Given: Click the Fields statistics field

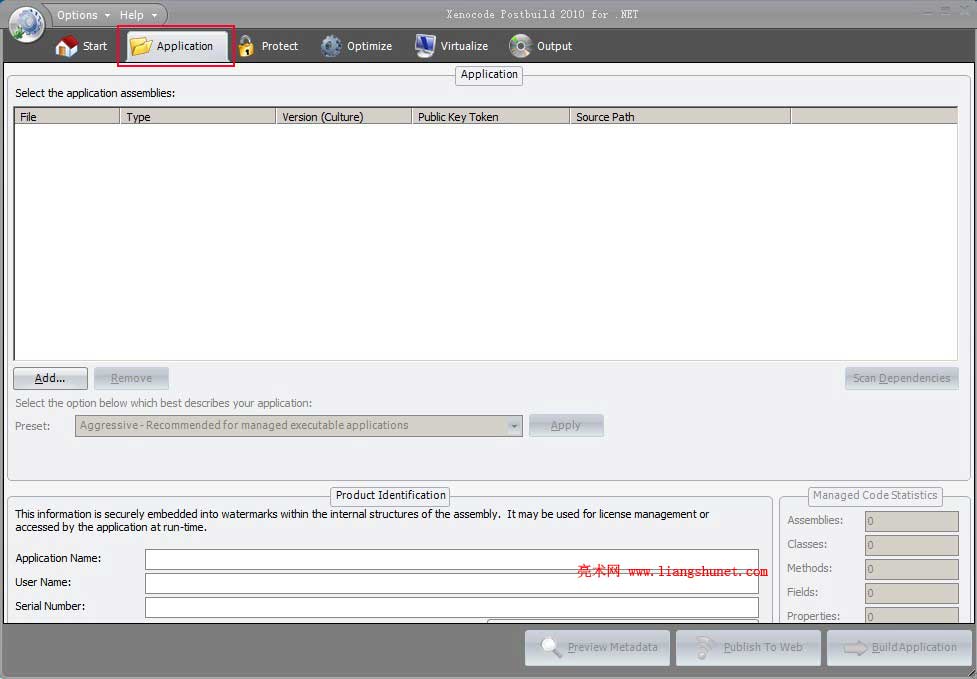Looking at the screenshot, I should [x=912, y=593].
